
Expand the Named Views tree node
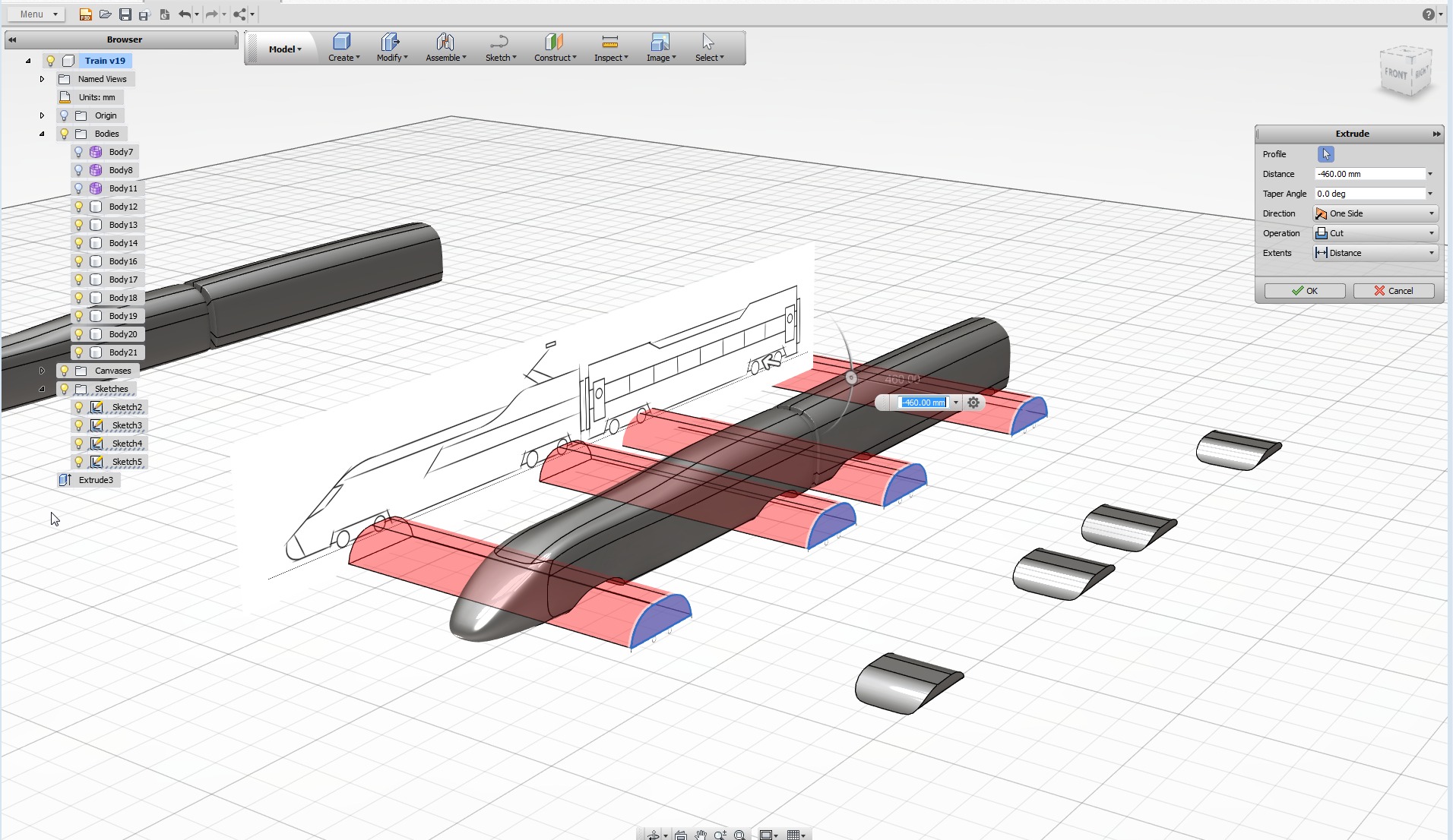coord(40,78)
